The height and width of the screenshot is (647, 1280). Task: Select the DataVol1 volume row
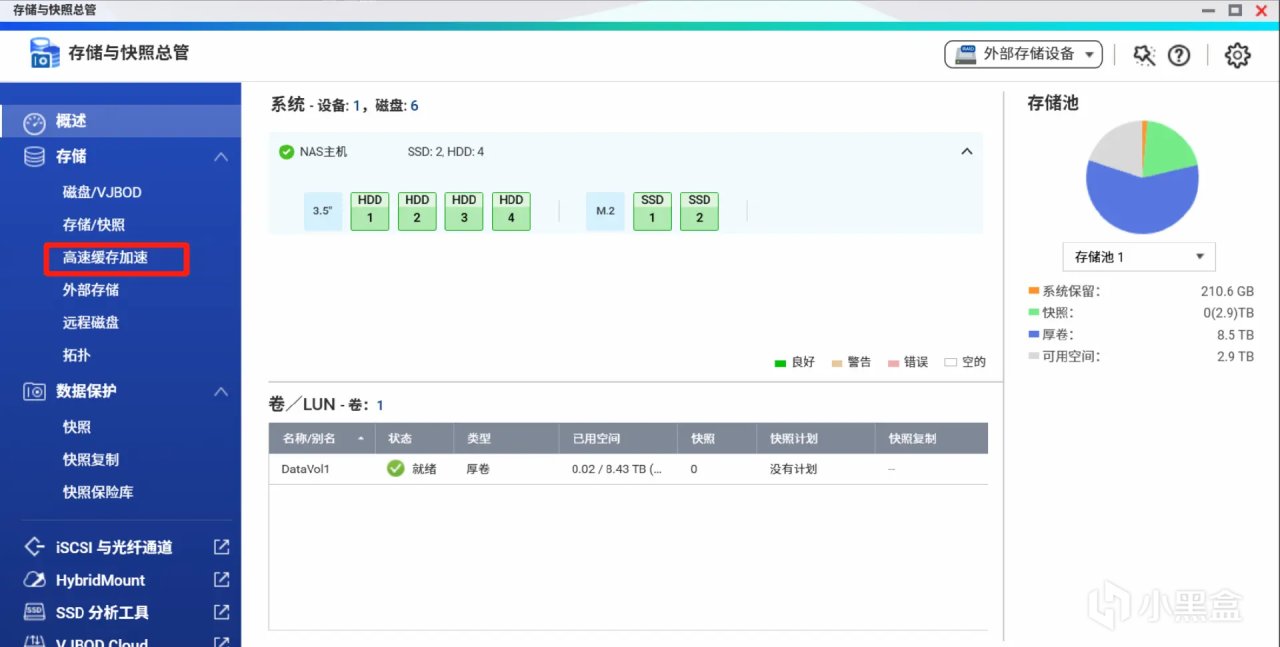pos(628,469)
